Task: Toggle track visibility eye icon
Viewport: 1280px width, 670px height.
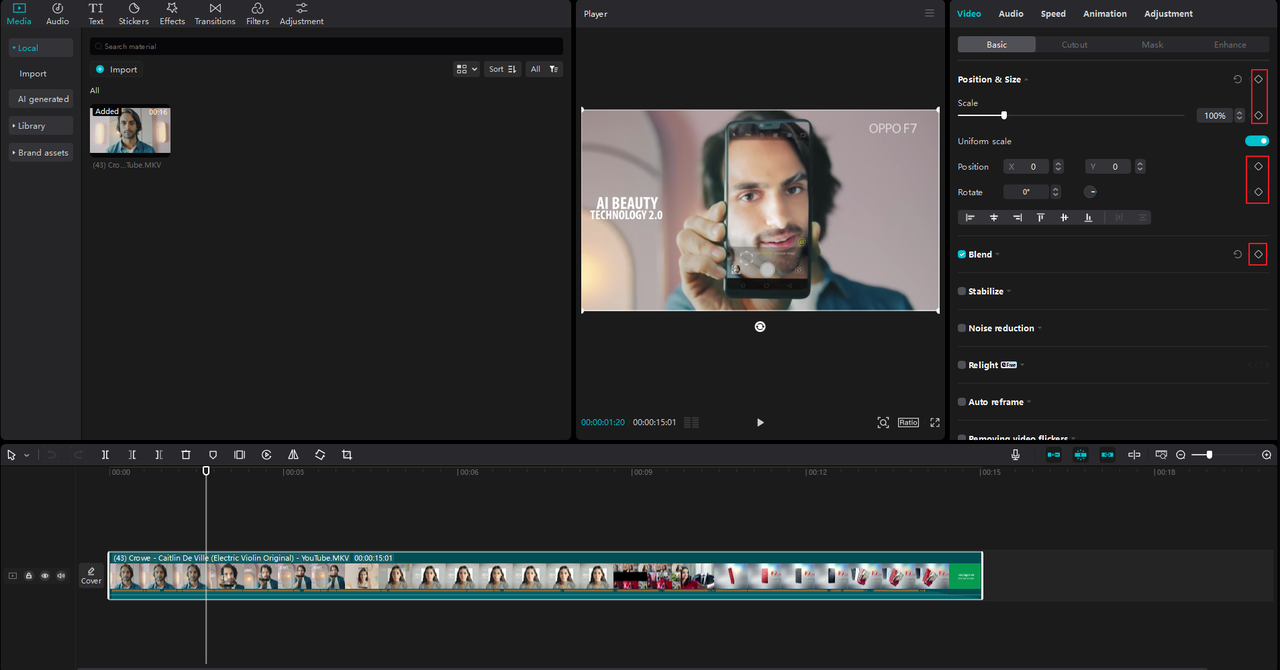Action: pyautogui.click(x=45, y=576)
